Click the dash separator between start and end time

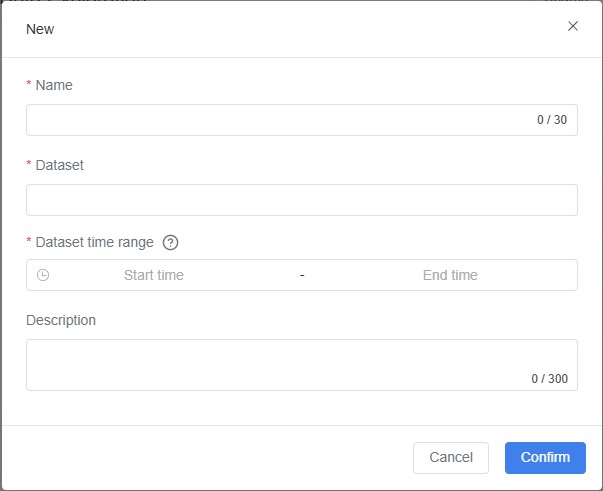(x=302, y=275)
